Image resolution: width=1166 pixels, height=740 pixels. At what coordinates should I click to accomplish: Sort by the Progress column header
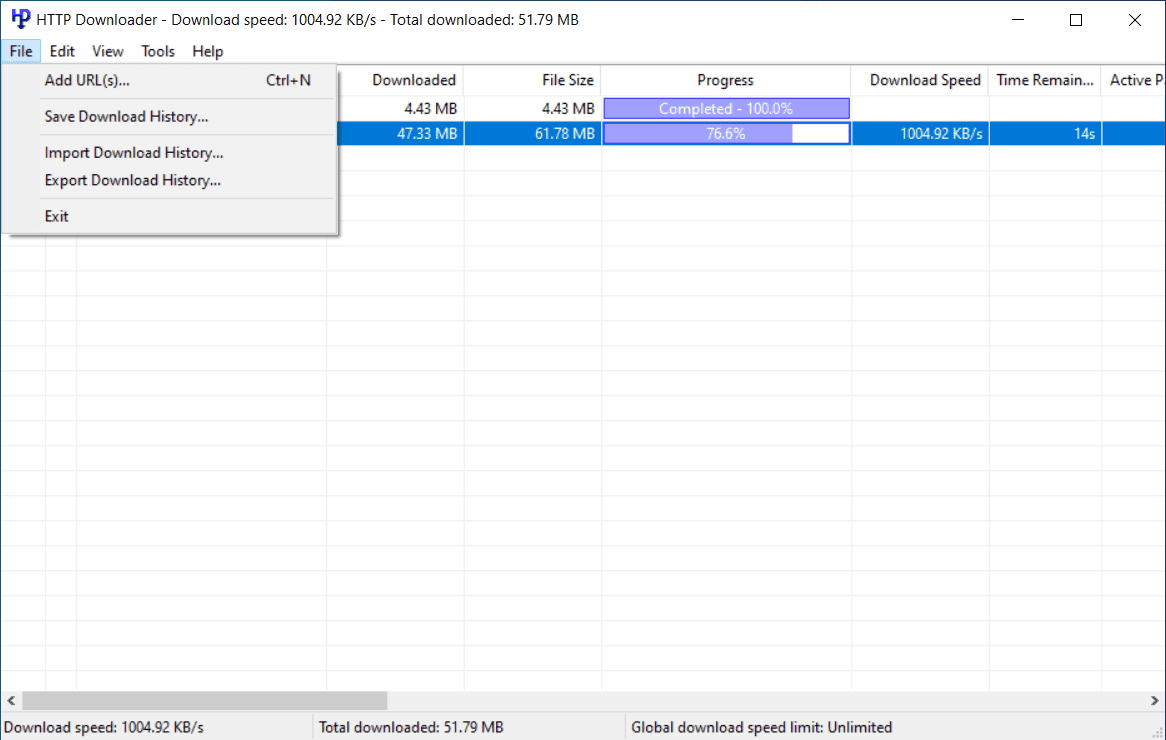[x=726, y=80]
